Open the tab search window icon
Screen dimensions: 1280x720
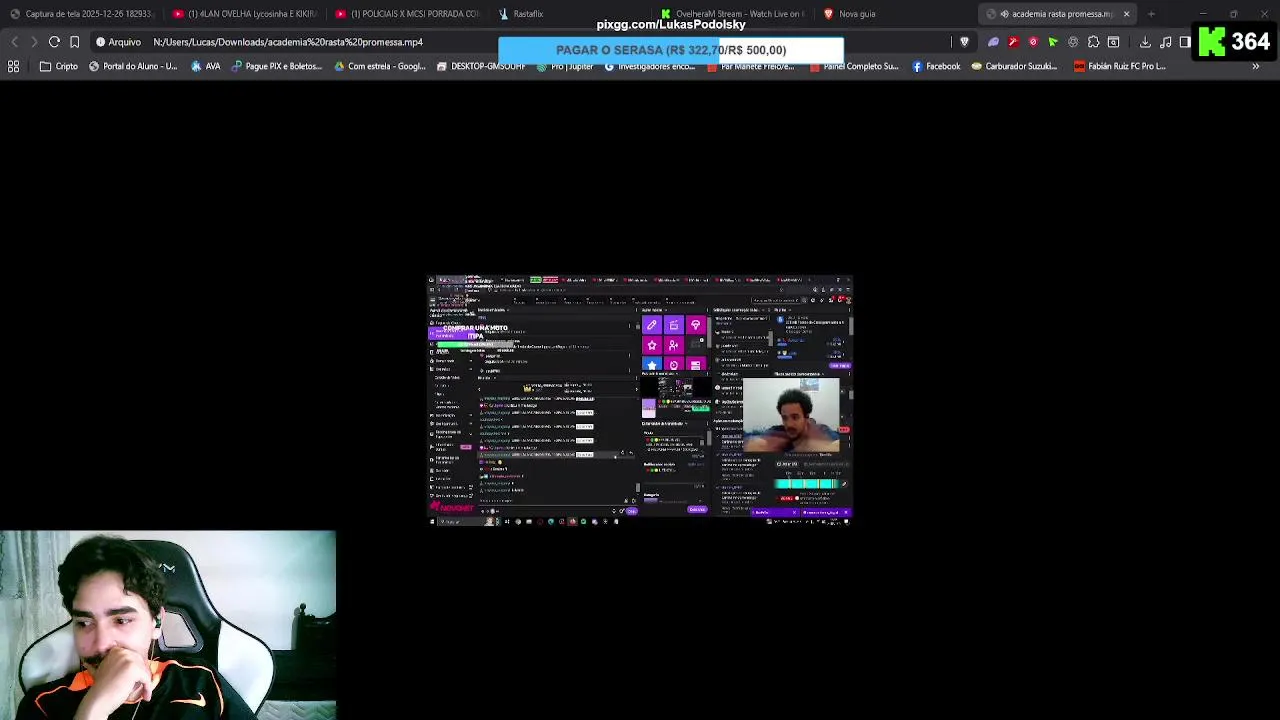point(1113,42)
